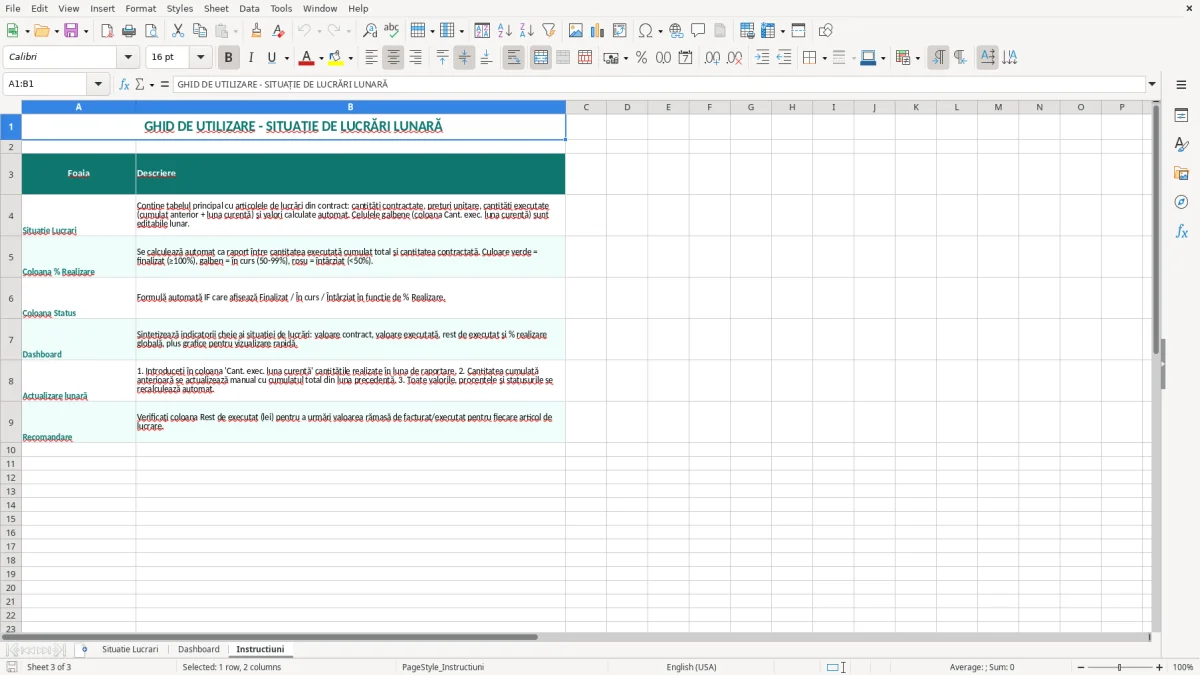Open font color dropdown arrow

321,58
